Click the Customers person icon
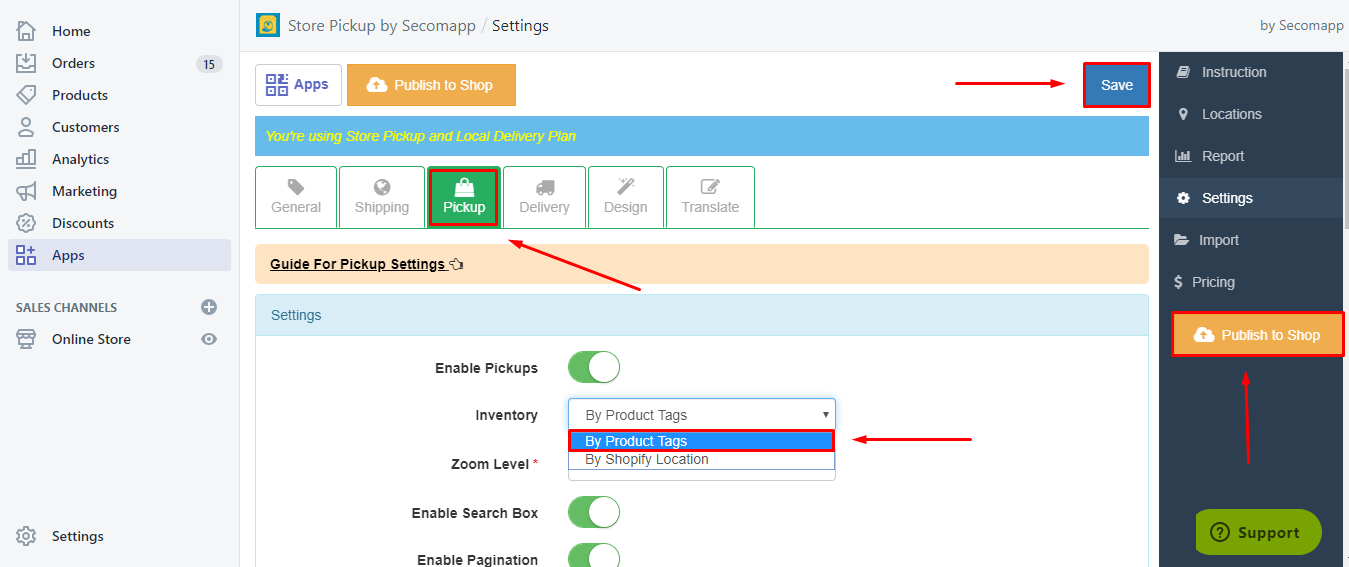This screenshot has height=567, width=1349. (26, 127)
